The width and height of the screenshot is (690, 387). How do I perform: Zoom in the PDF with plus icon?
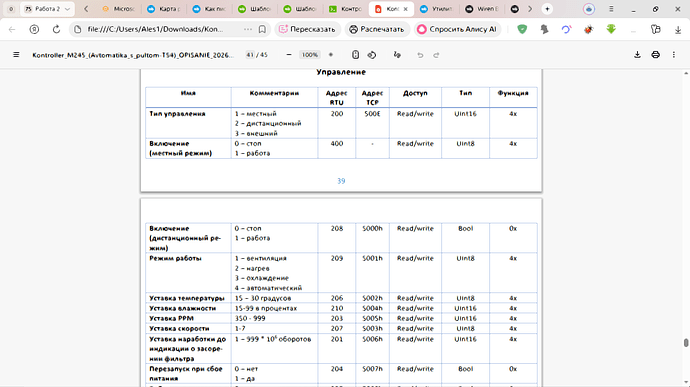coord(331,55)
